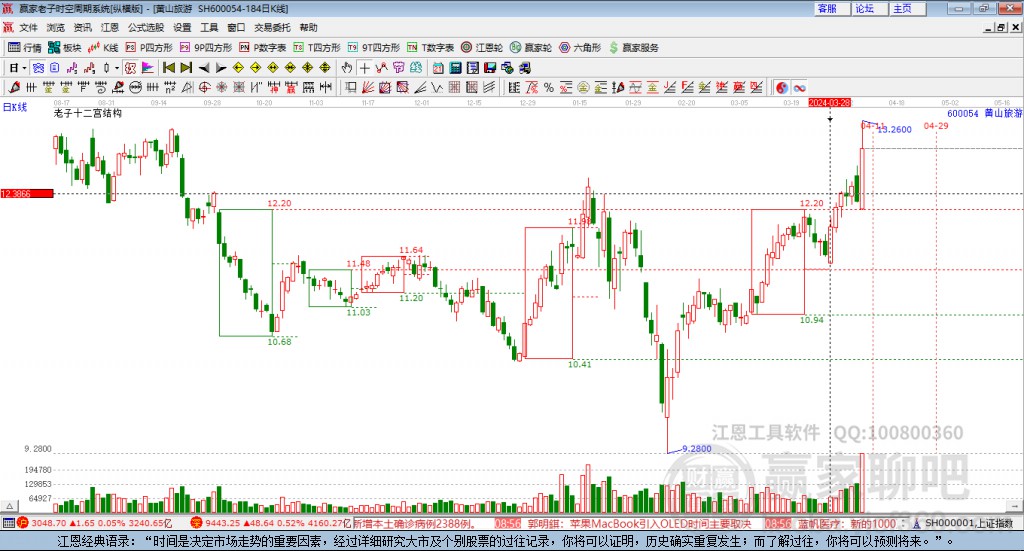Select the hand pan tool
Image resolution: width=1024 pixels, height=551 pixels.
[347, 68]
